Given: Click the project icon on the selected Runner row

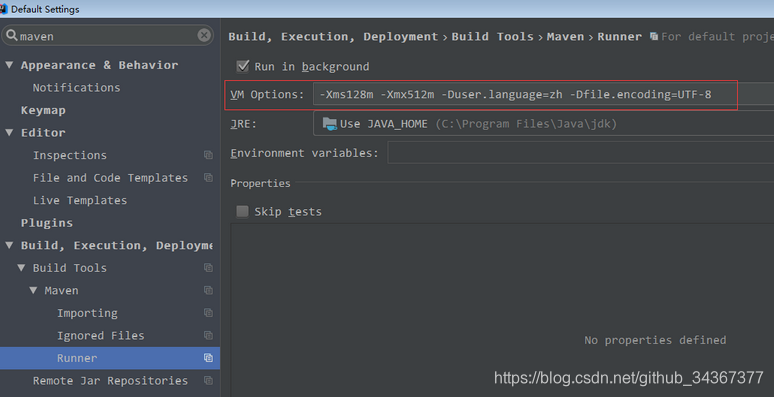Looking at the screenshot, I should (x=208, y=358).
